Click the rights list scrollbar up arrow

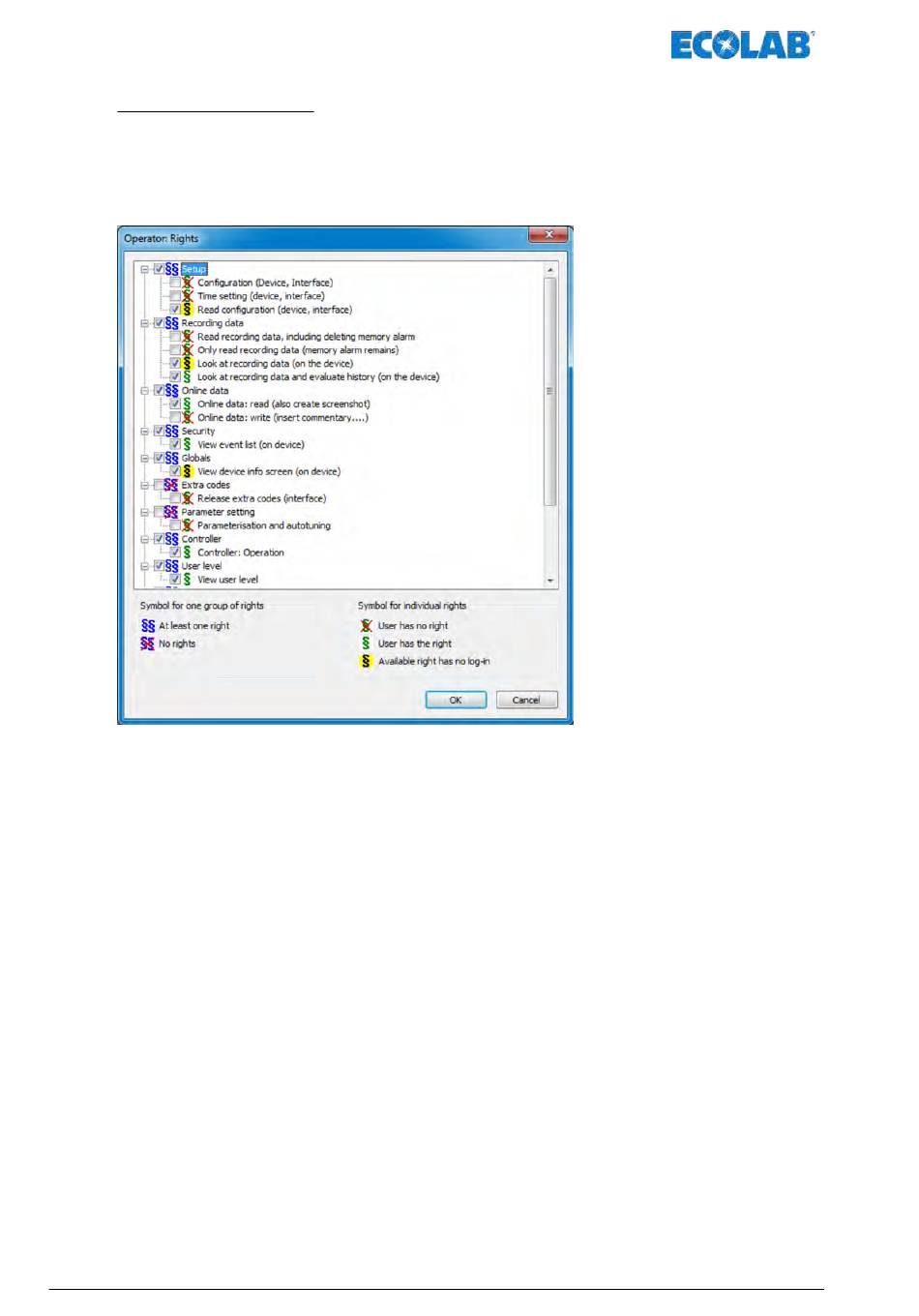pos(550,270)
